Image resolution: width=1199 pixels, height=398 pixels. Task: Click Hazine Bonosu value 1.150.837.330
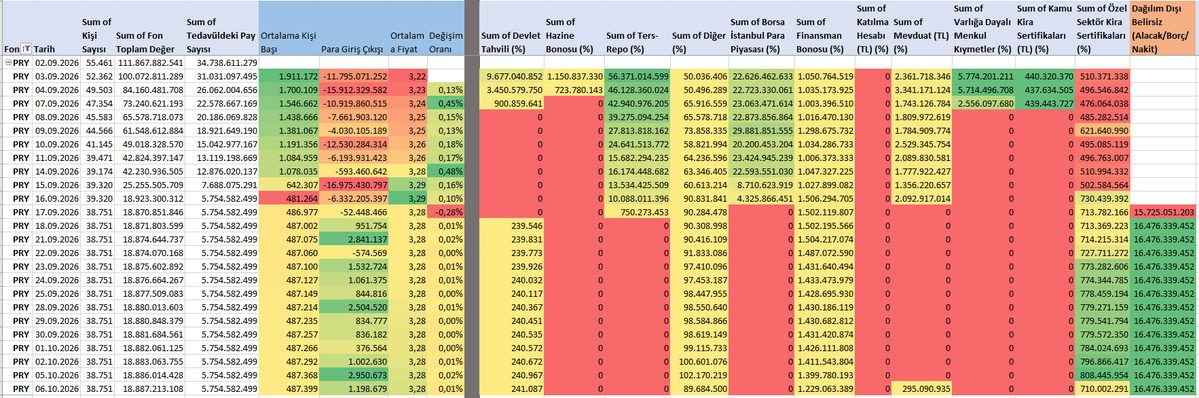pos(574,77)
